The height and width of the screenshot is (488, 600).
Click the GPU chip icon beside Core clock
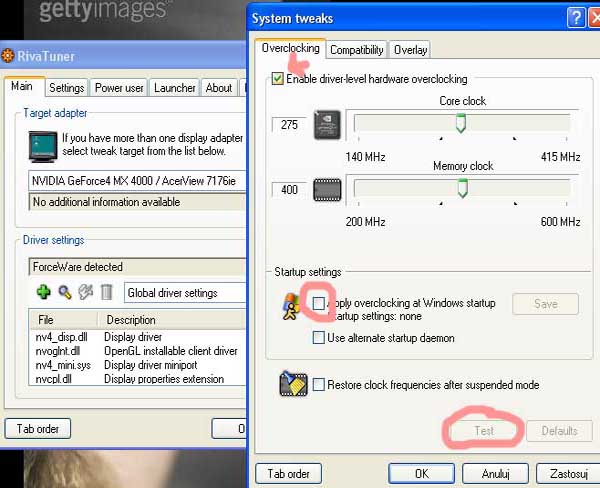pos(327,125)
